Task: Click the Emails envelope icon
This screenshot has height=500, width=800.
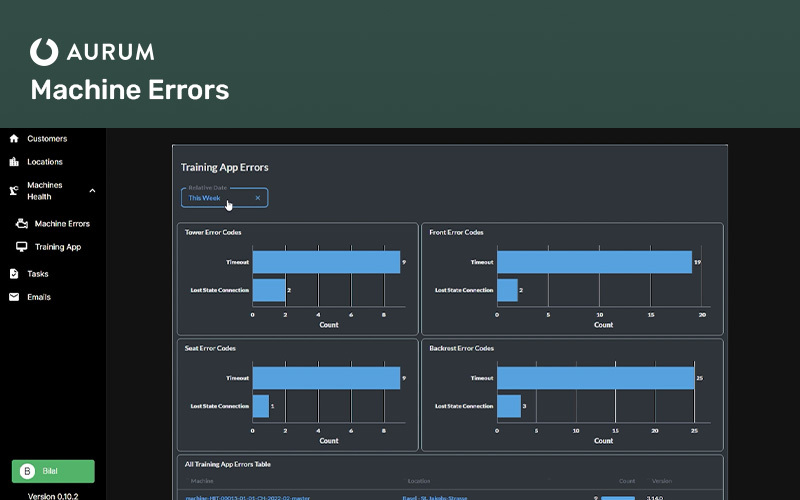Action: (x=14, y=297)
